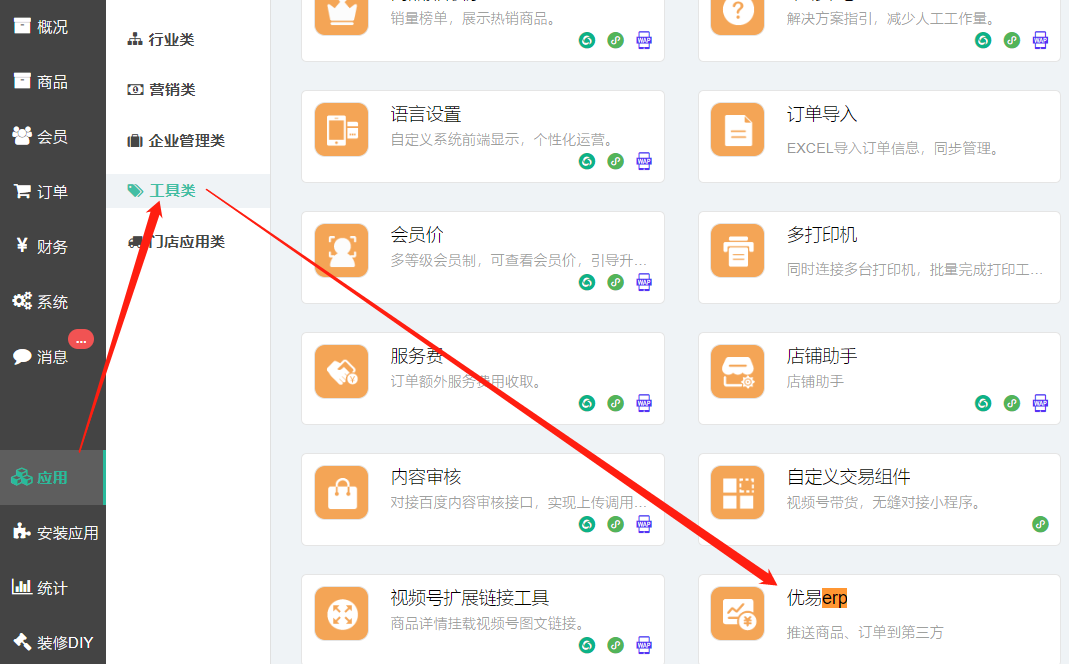This screenshot has height=664, width=1069.
Task: Open the 订单导入 title link
Action: (822, 114)
